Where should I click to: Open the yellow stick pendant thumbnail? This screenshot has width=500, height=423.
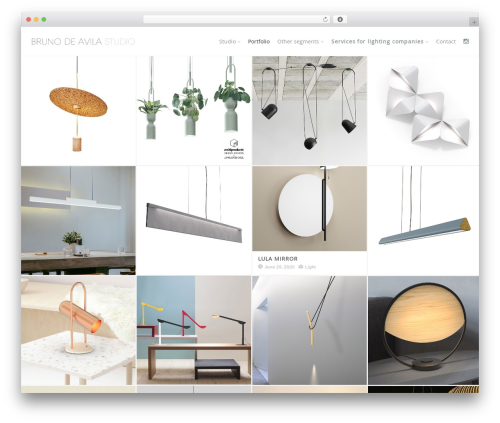point(310,330)
